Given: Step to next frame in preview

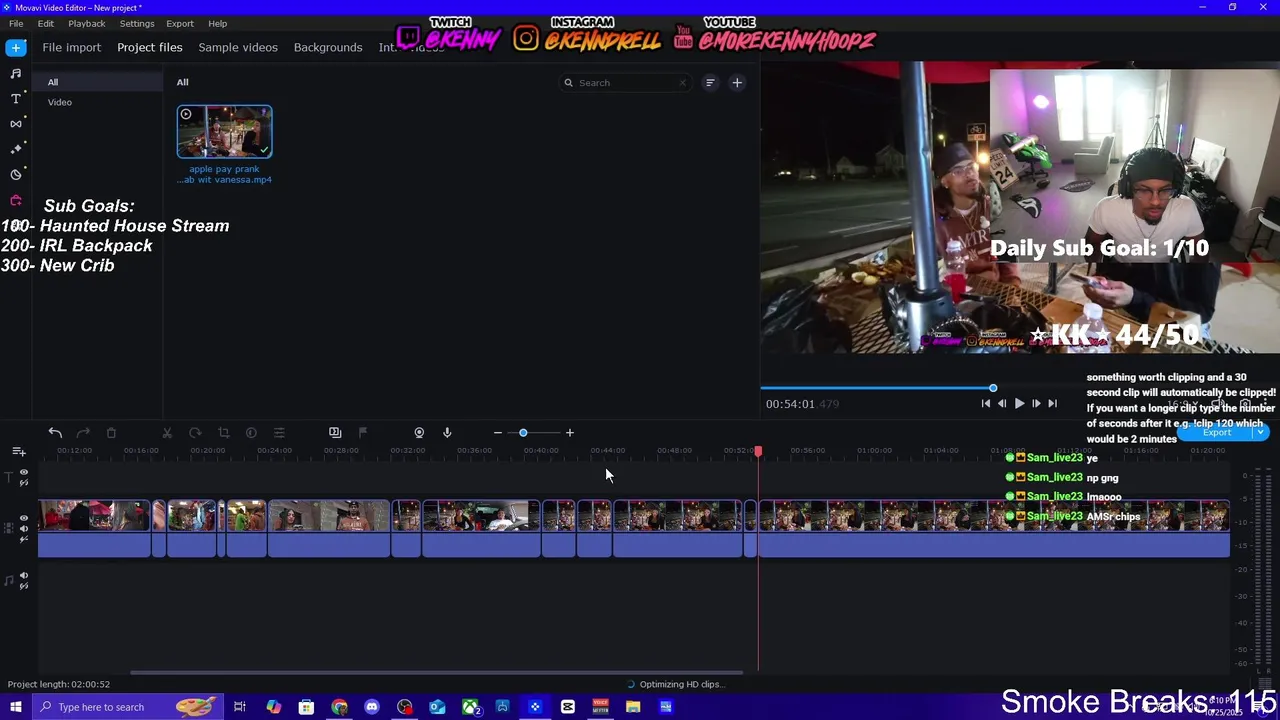Looking at the screenshot, I should tap(1036, 404).
